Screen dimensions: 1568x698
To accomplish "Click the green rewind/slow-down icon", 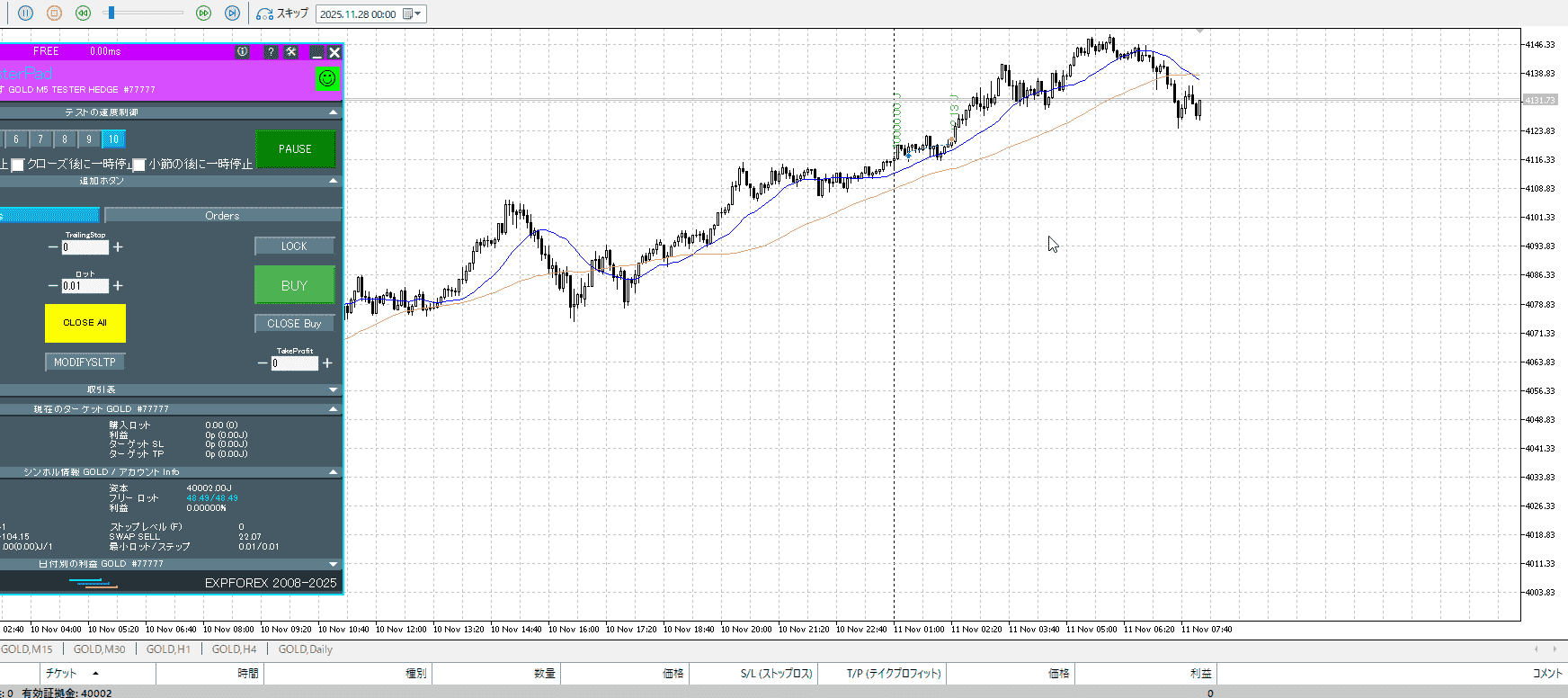I will 83,13.
